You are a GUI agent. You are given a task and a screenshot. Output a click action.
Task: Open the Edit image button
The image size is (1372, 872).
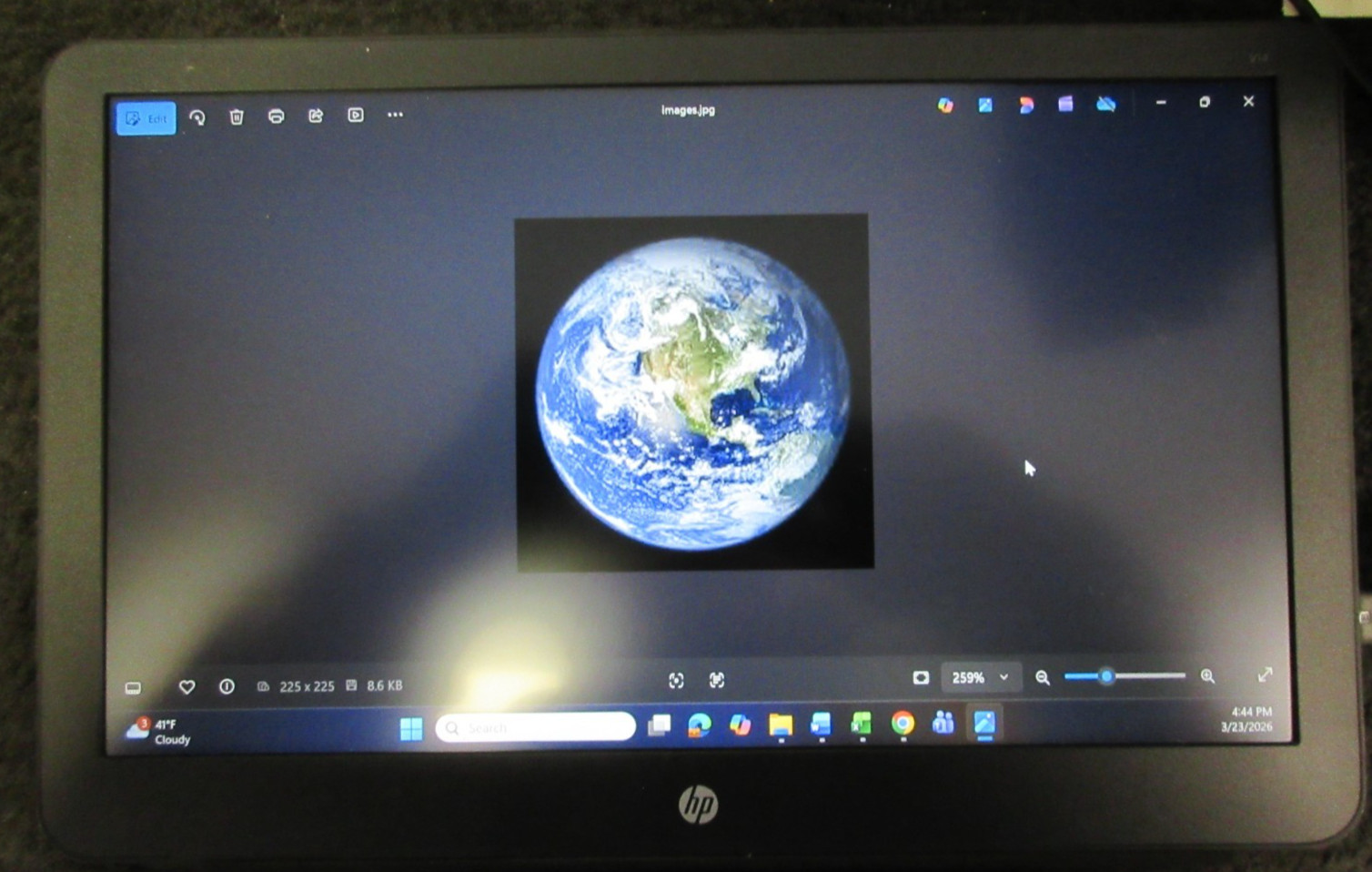point(146,118)
